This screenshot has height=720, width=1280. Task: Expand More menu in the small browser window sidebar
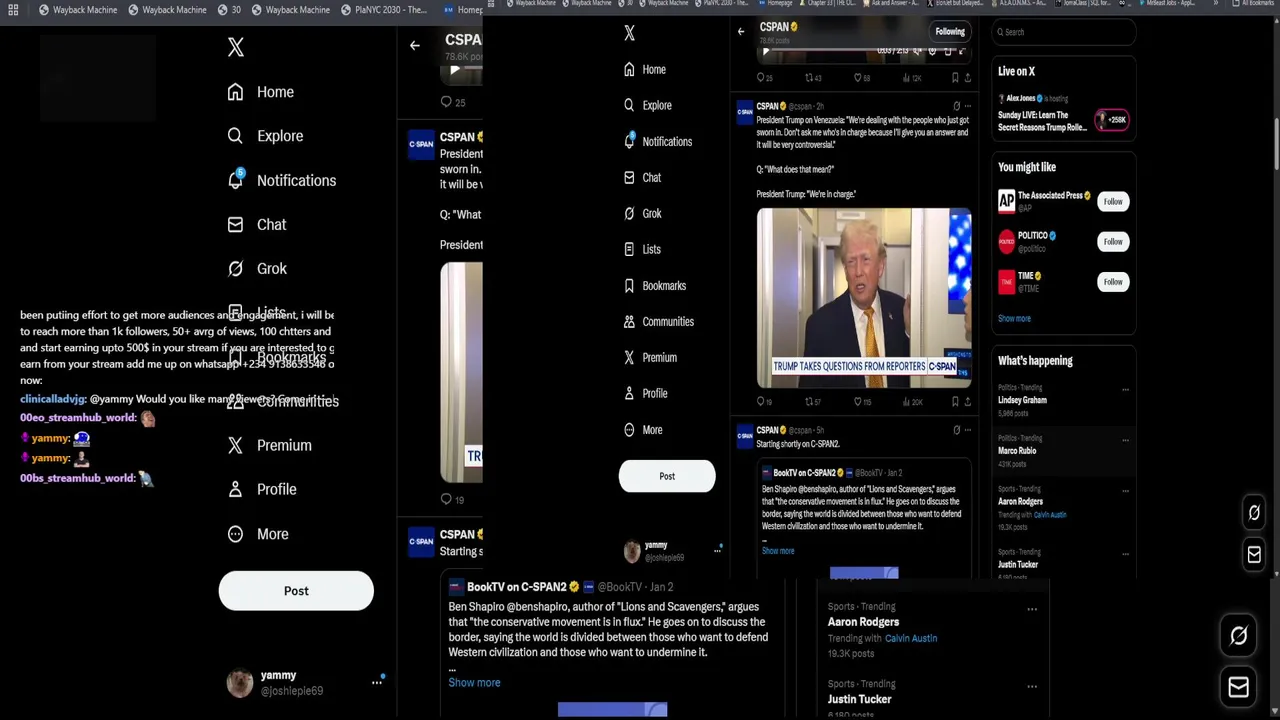[643, 429]
